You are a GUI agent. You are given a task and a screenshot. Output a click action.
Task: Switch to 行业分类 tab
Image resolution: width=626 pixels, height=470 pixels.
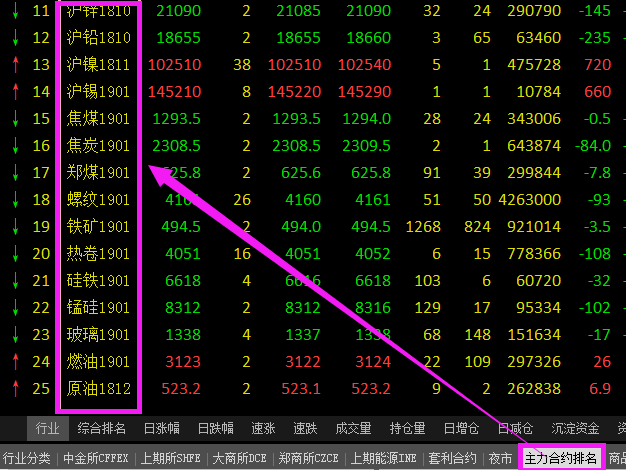pos(27,458)
